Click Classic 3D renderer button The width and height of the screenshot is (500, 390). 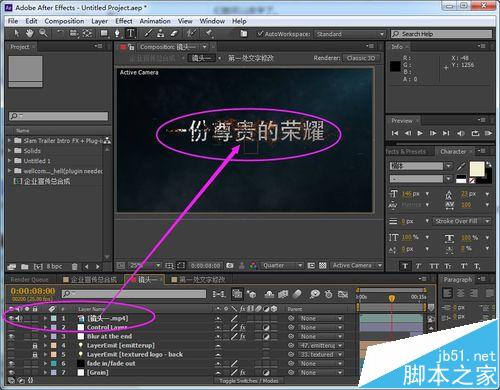point(361,58)
